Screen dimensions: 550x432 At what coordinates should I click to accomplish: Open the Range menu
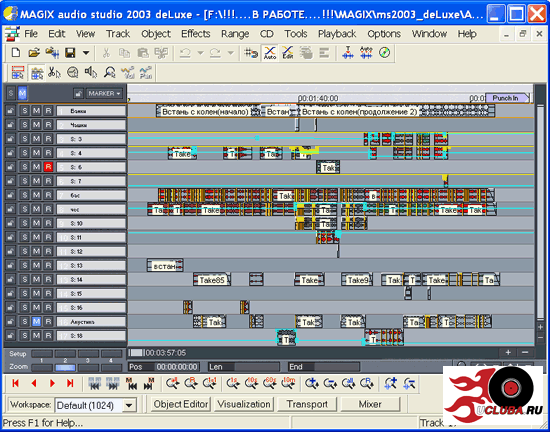tap(235, 34)
